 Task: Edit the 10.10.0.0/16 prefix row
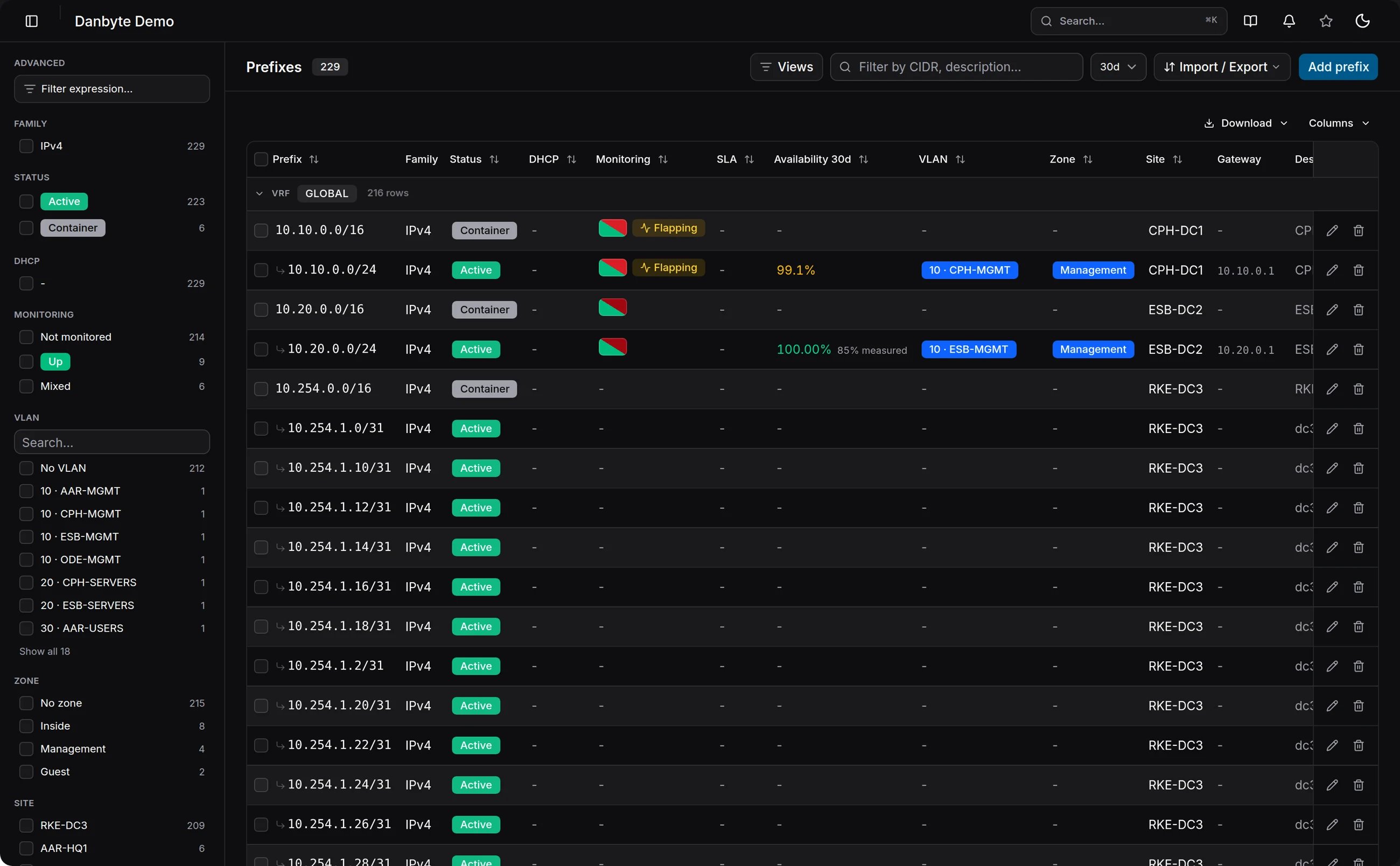1333,231
